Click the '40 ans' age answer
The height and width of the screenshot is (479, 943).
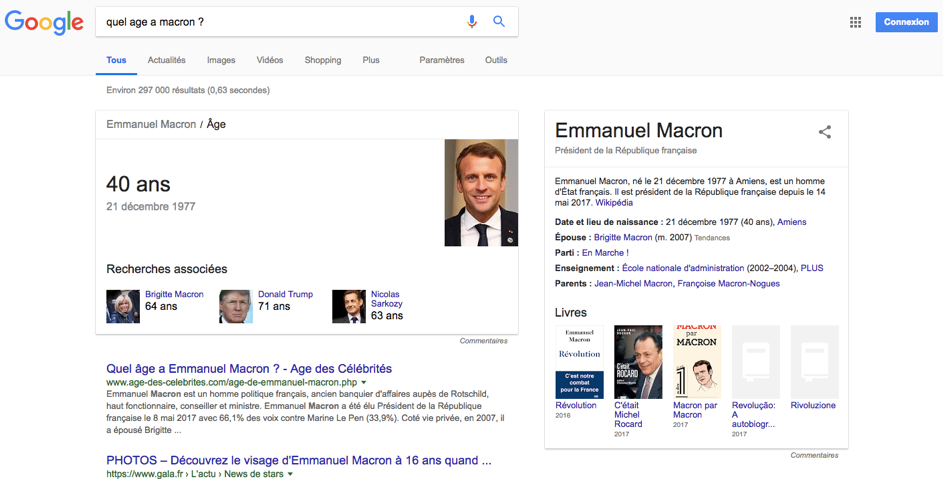[138, 184]
